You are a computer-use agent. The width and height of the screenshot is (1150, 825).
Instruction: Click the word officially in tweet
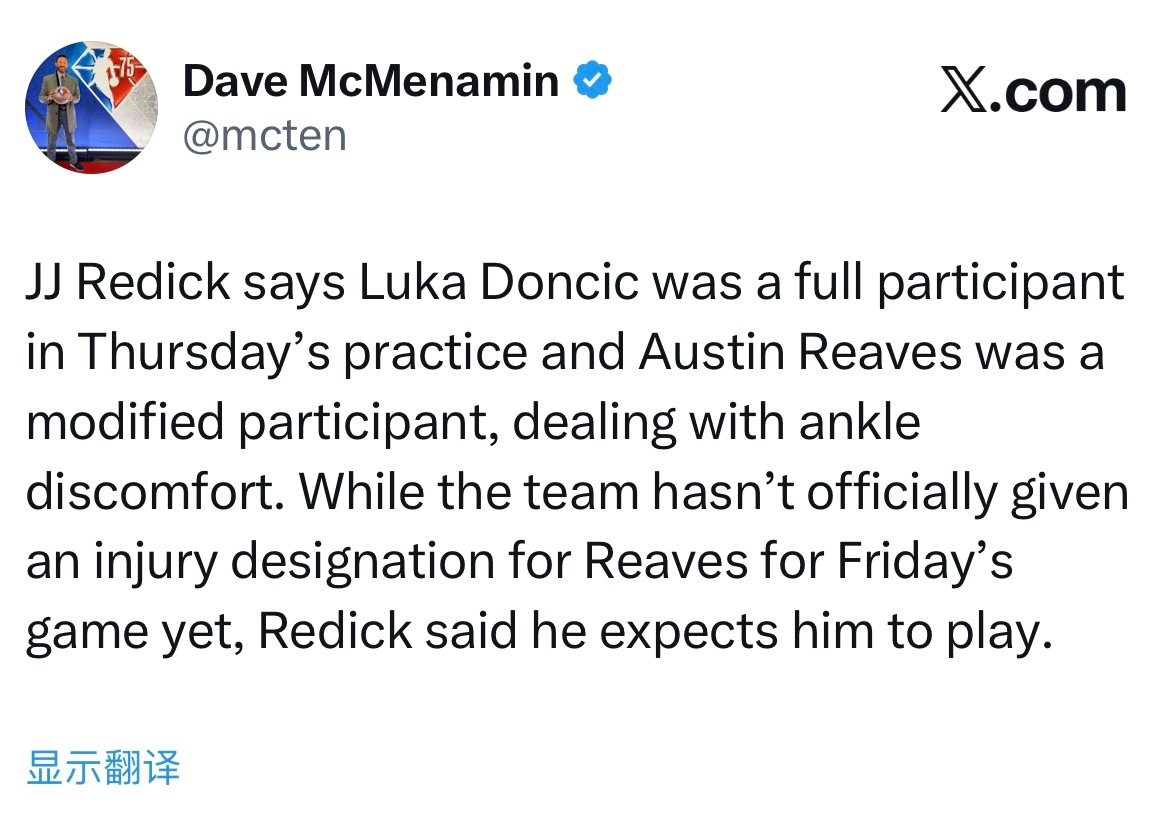pyautogui.click(x=902, y=491)
